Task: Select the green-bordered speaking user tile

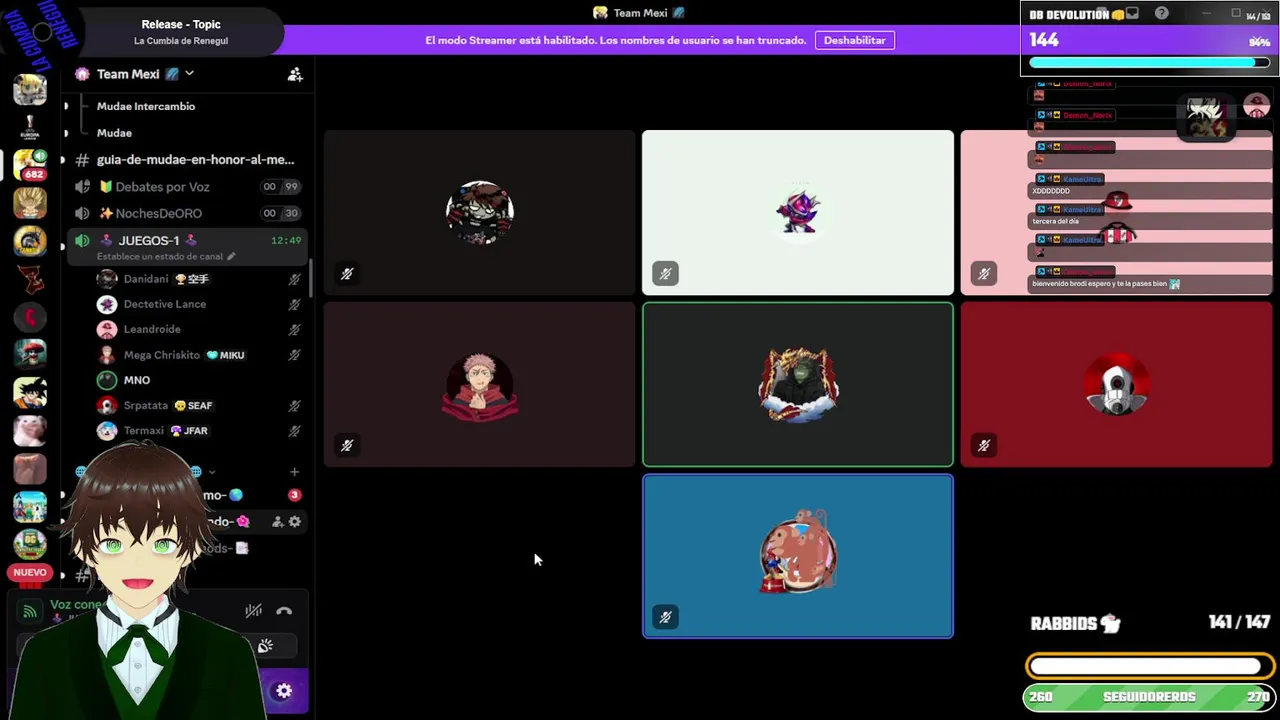Action: pyautogui.click(x=798, y=384)
